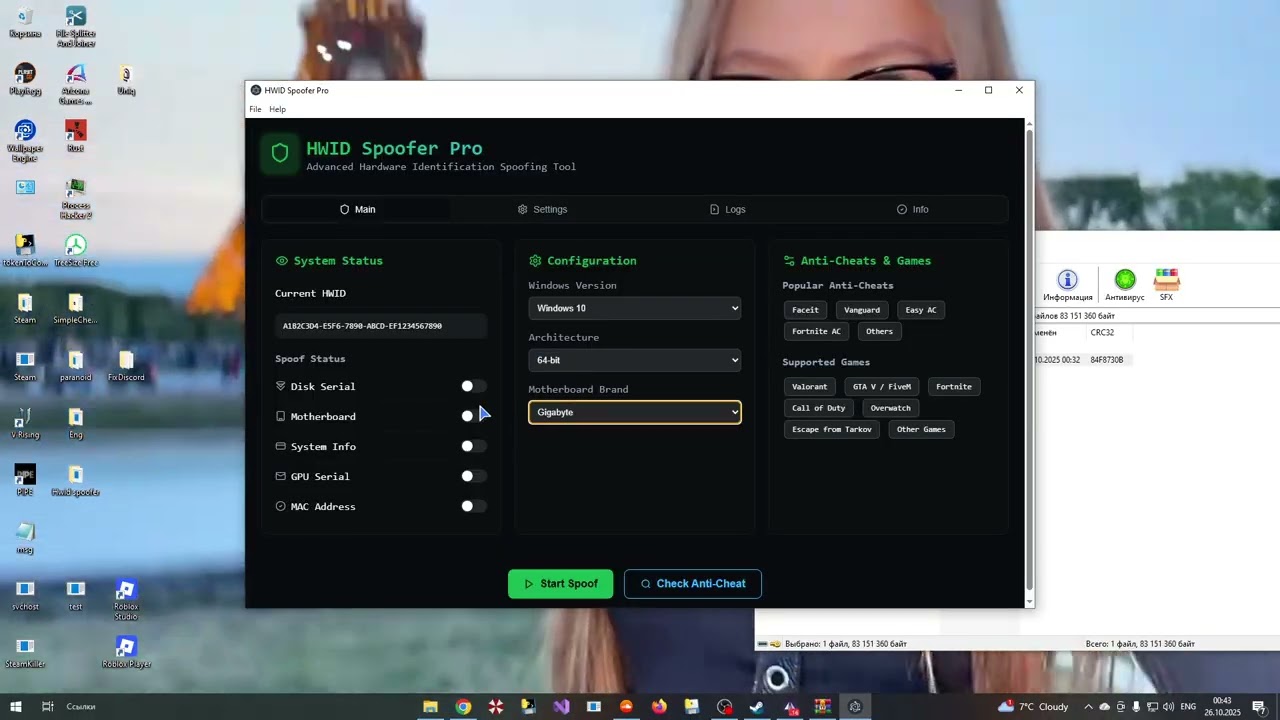Click the SFX icon in the archiver window
Screen dimensions: 1280x720
1166,285
